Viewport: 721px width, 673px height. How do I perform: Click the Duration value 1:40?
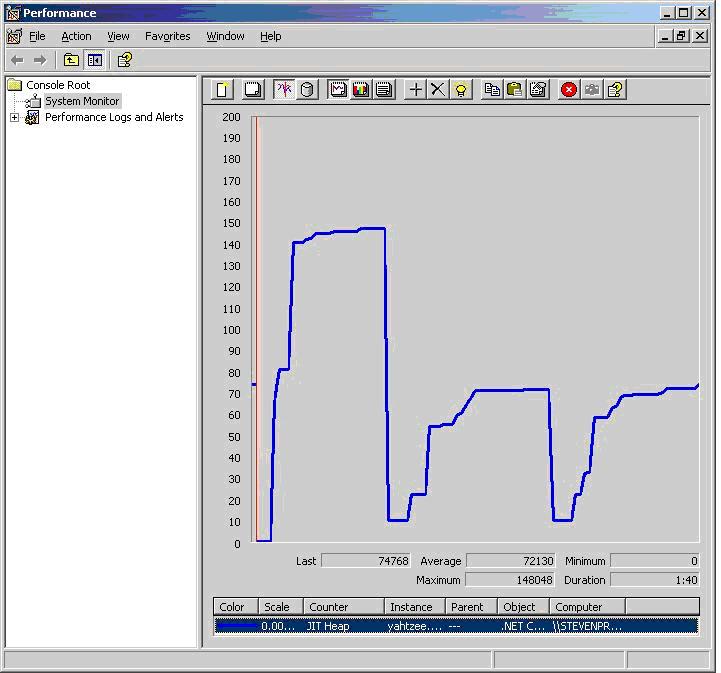pos(655,580)
